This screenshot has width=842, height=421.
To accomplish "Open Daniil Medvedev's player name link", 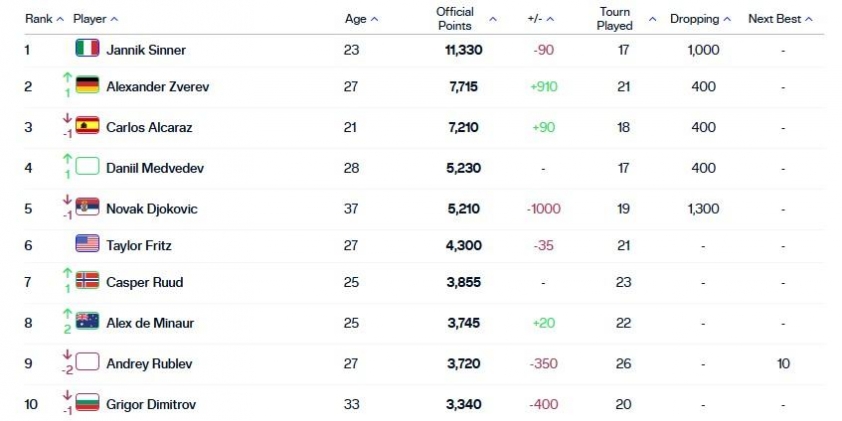I will point(155,168).
